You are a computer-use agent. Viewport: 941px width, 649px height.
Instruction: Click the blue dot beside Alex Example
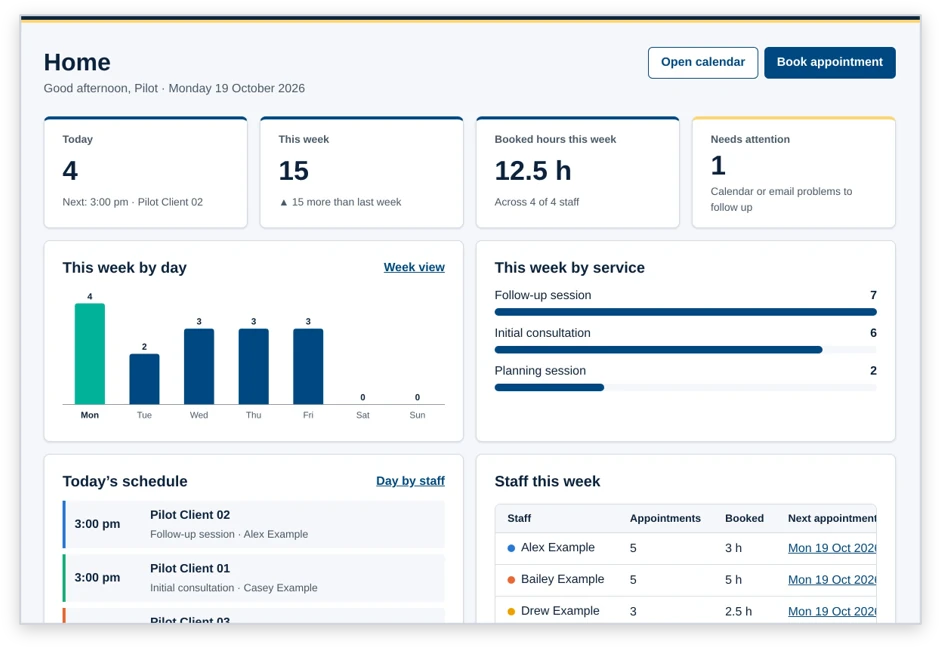511,548
